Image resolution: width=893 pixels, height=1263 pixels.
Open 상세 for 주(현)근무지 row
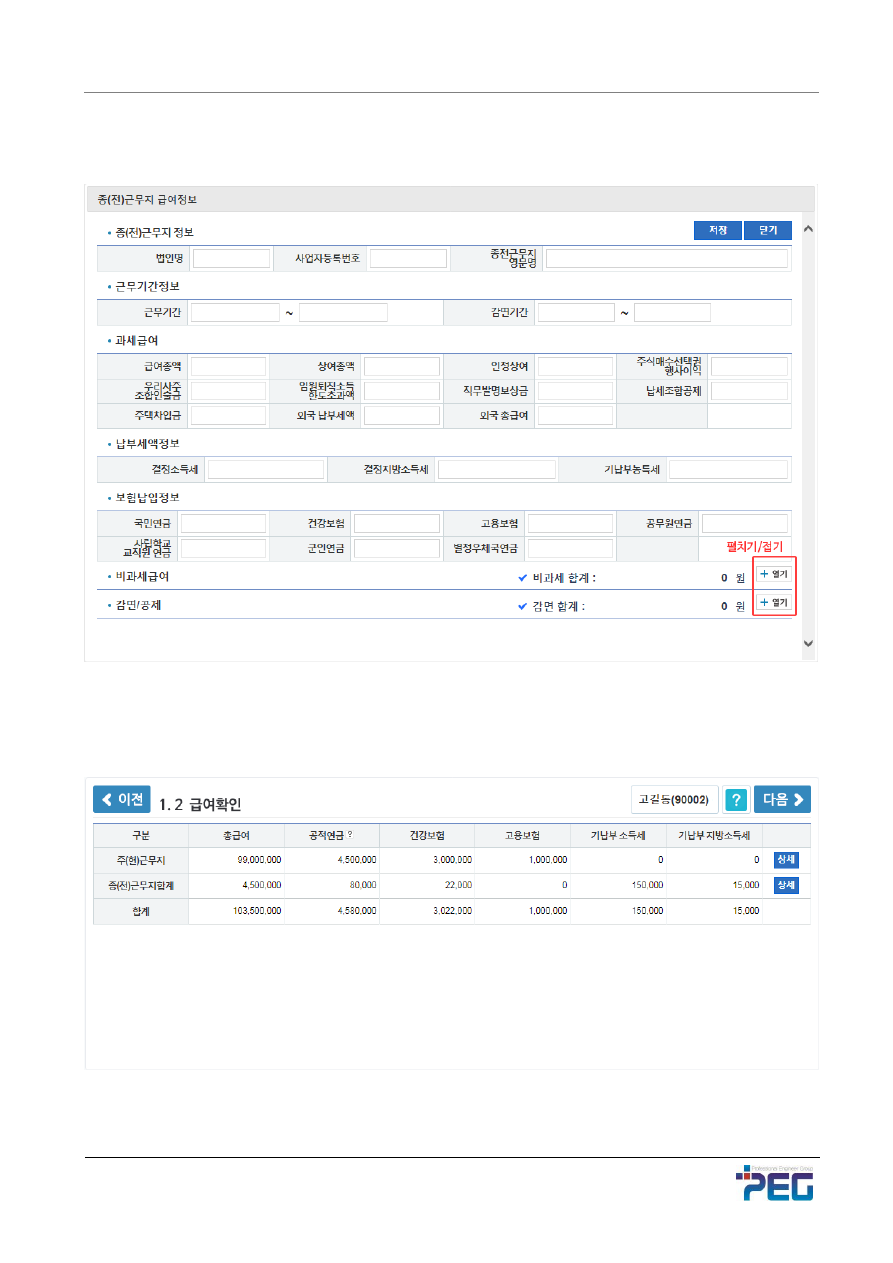click(x=787, y=859)
